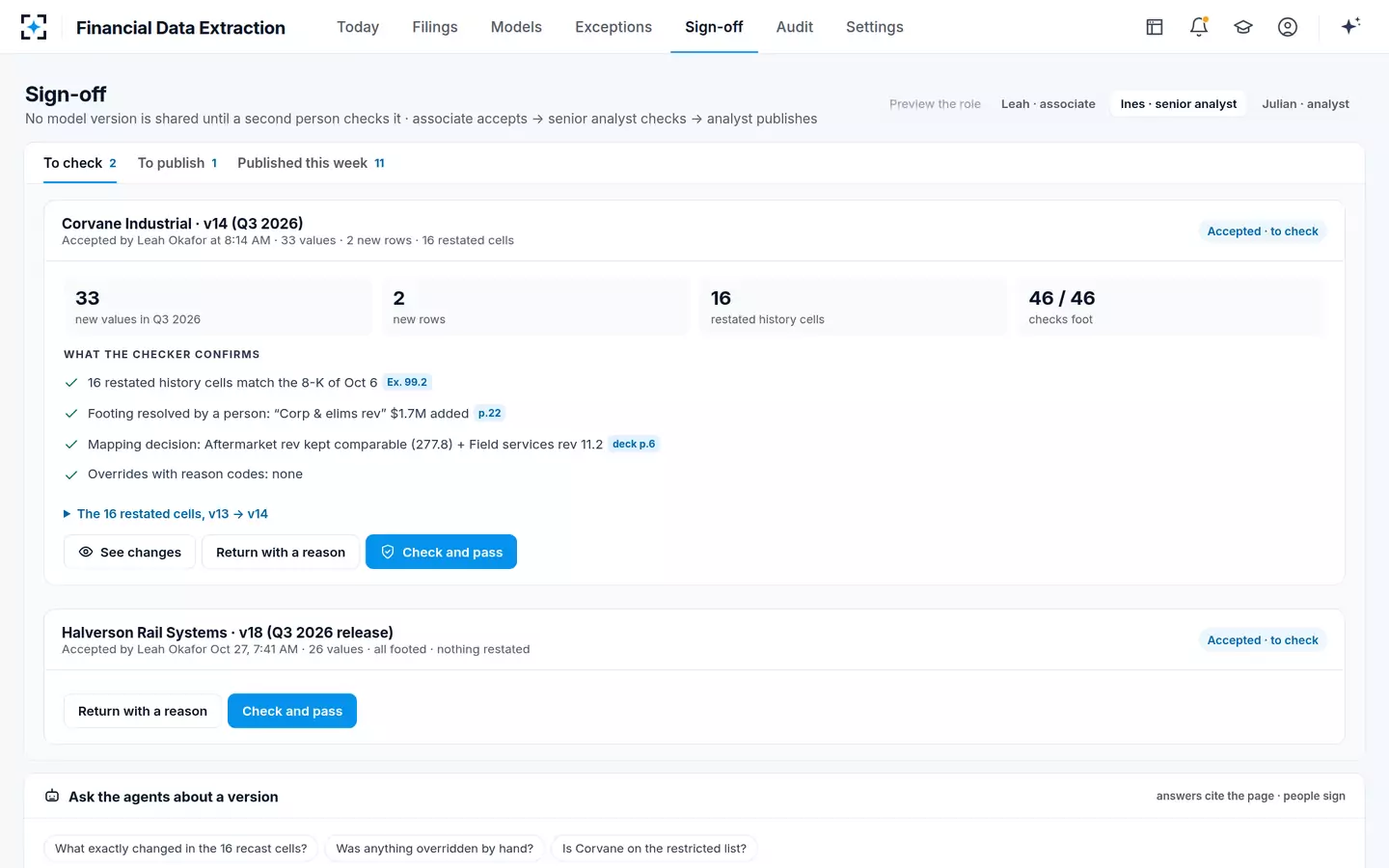Screen dimensions: 1389x868
Task: Click See changes for Corvane Industrial
Action: (130, 552)
